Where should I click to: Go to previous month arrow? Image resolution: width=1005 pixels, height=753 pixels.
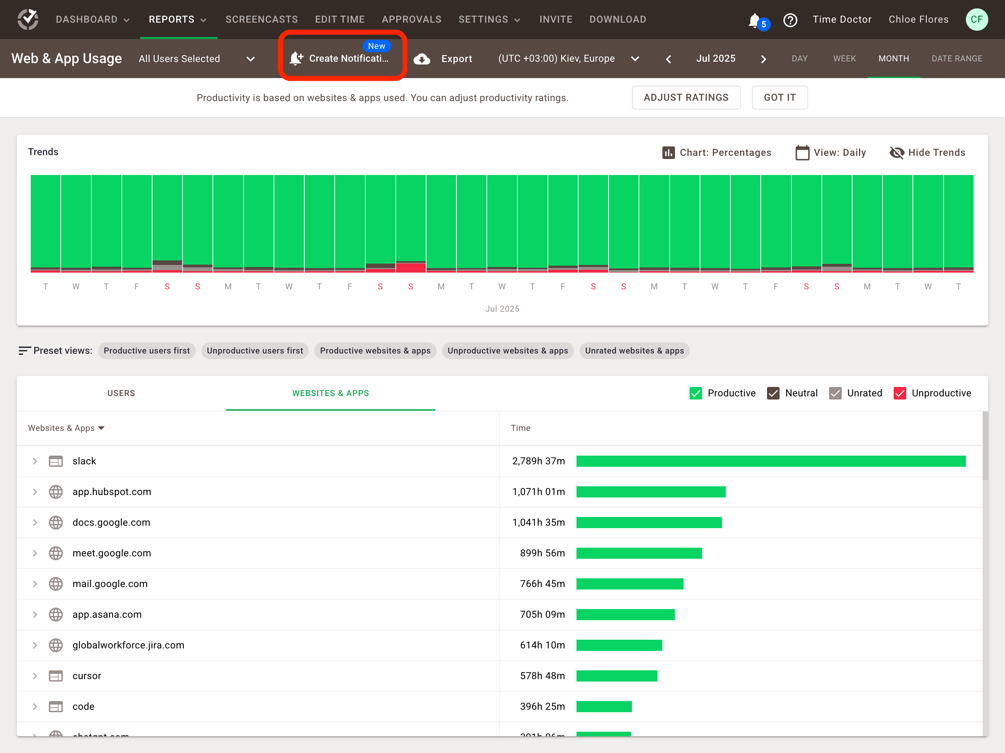point(669,59)
